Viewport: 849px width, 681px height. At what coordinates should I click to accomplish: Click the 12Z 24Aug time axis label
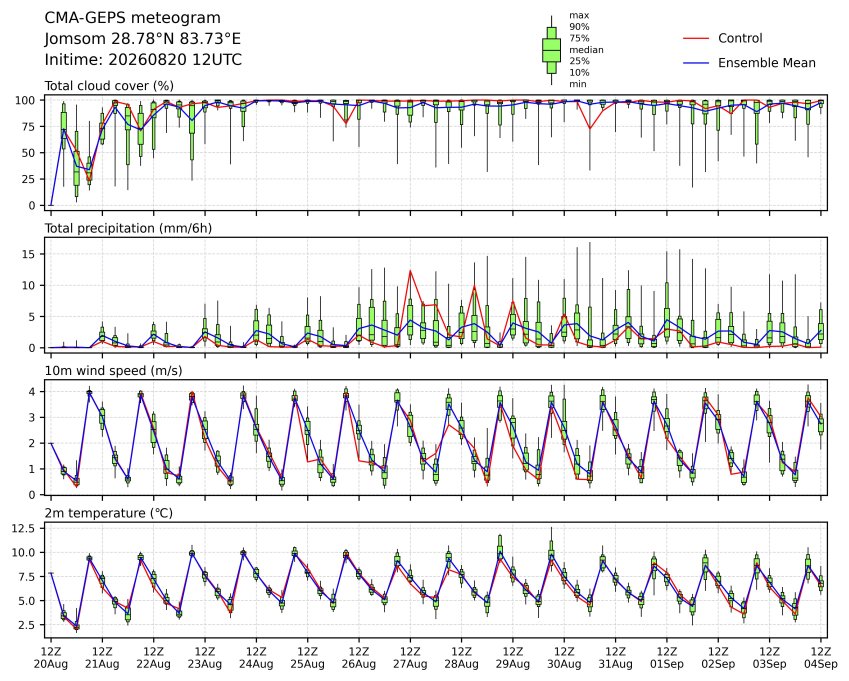(x=256, y=657)
